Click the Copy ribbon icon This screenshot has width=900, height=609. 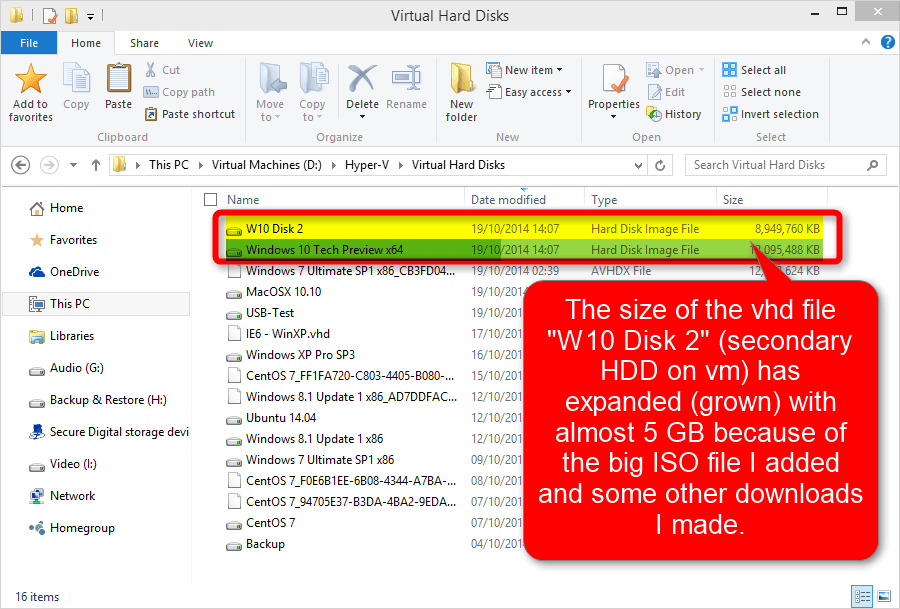tap(76, 79)
